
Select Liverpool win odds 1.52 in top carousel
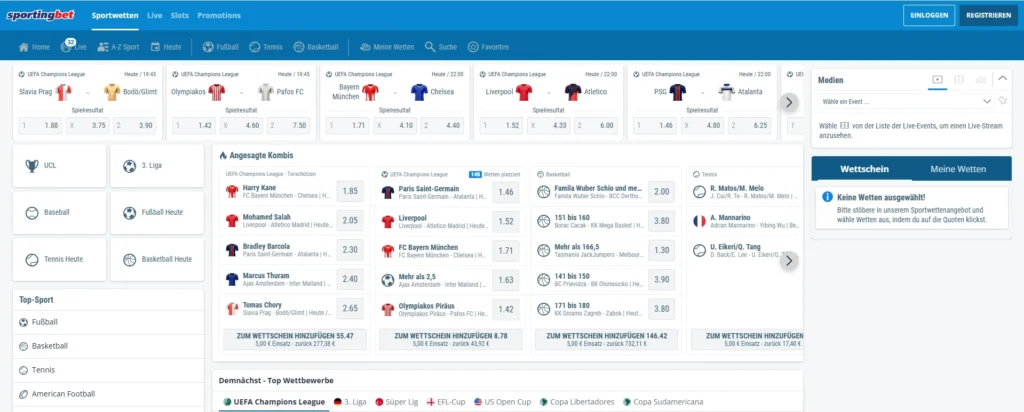pyautogui.click(x=503, y=125)
